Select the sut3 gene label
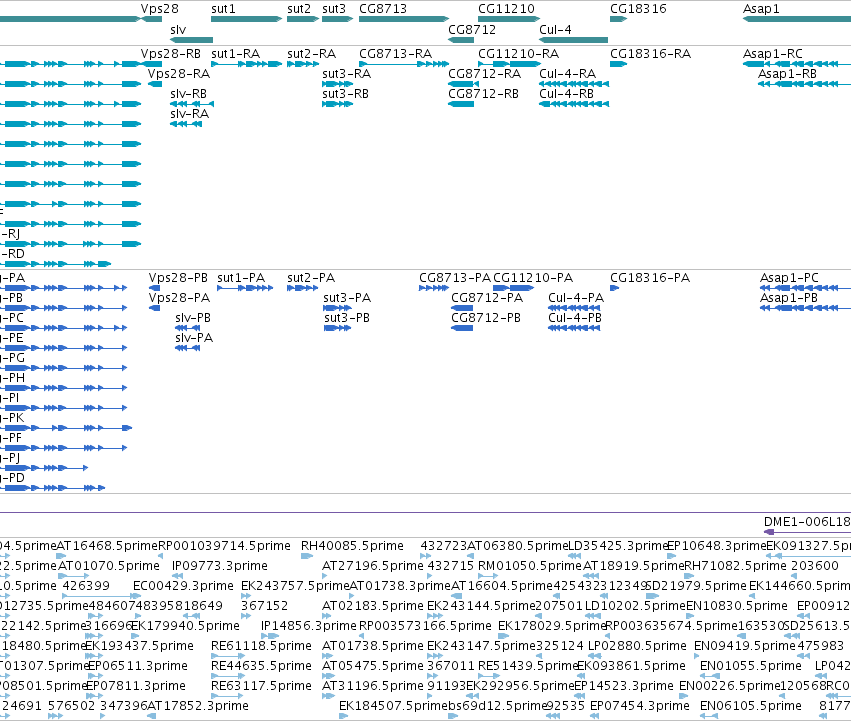This screenshot has width=851, height=721. (x=334, y=9)
